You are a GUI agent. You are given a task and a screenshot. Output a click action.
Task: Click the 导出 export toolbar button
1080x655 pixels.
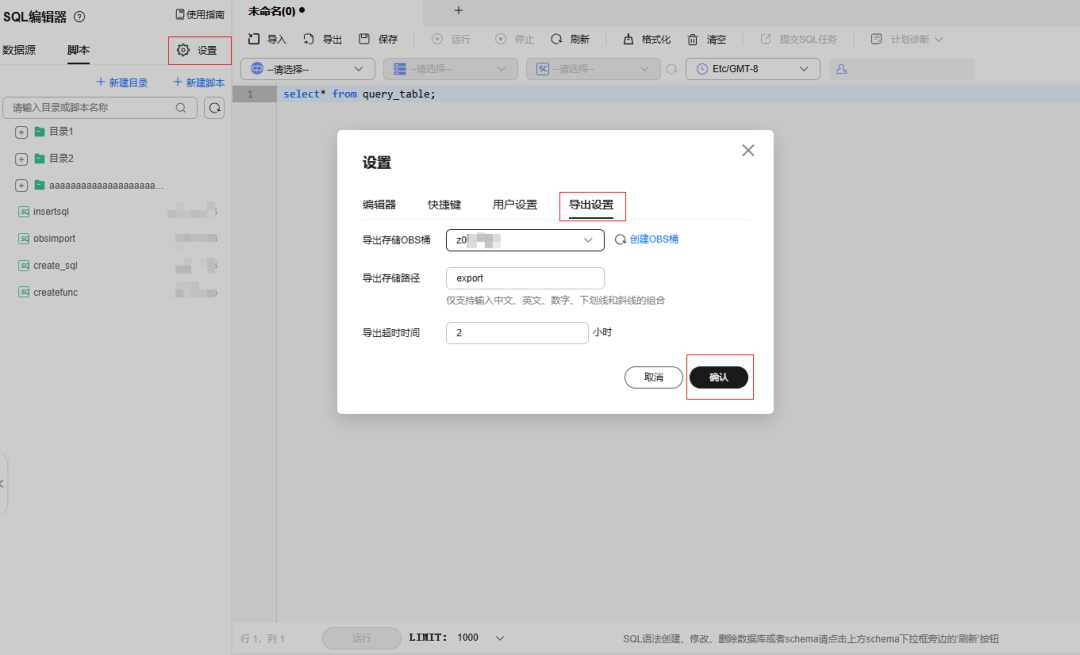tap(322, 39)
